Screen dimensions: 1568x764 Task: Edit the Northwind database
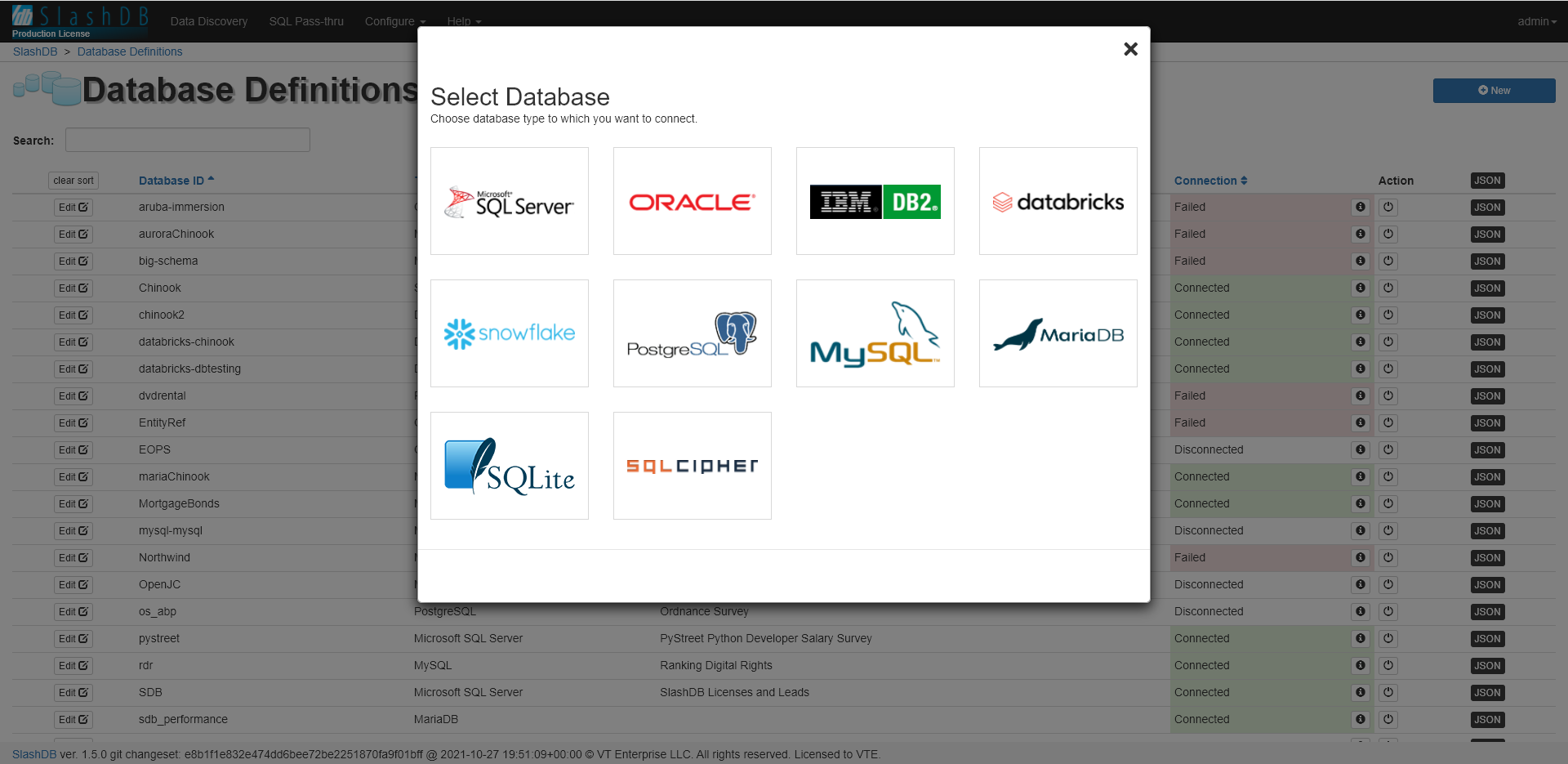point(73,558)
